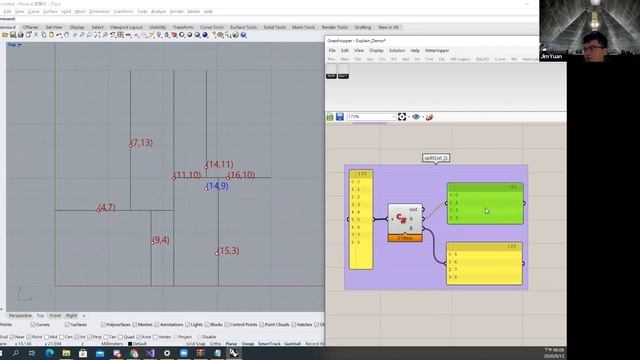Open File Explorer from the taskbar
The width and height of the screenshot is (640, 360).
point(66,353)
